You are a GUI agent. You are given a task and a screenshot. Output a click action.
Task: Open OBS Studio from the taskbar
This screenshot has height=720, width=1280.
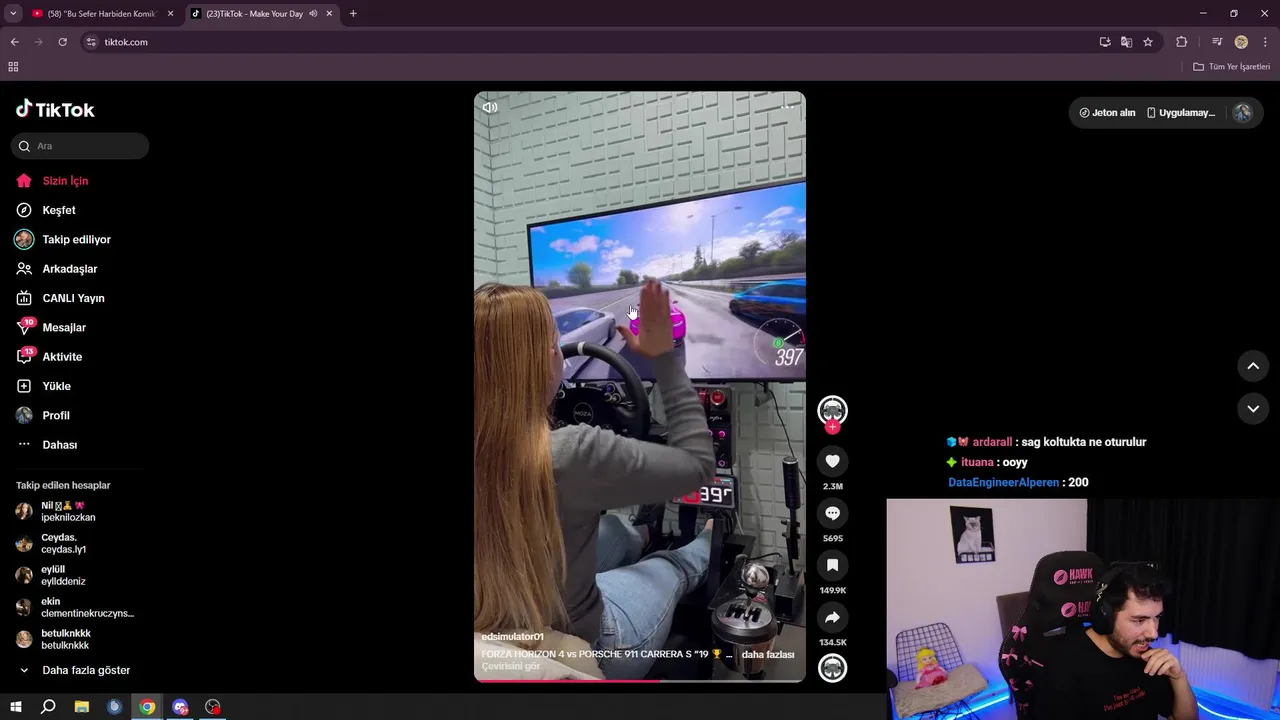(213, 707)
